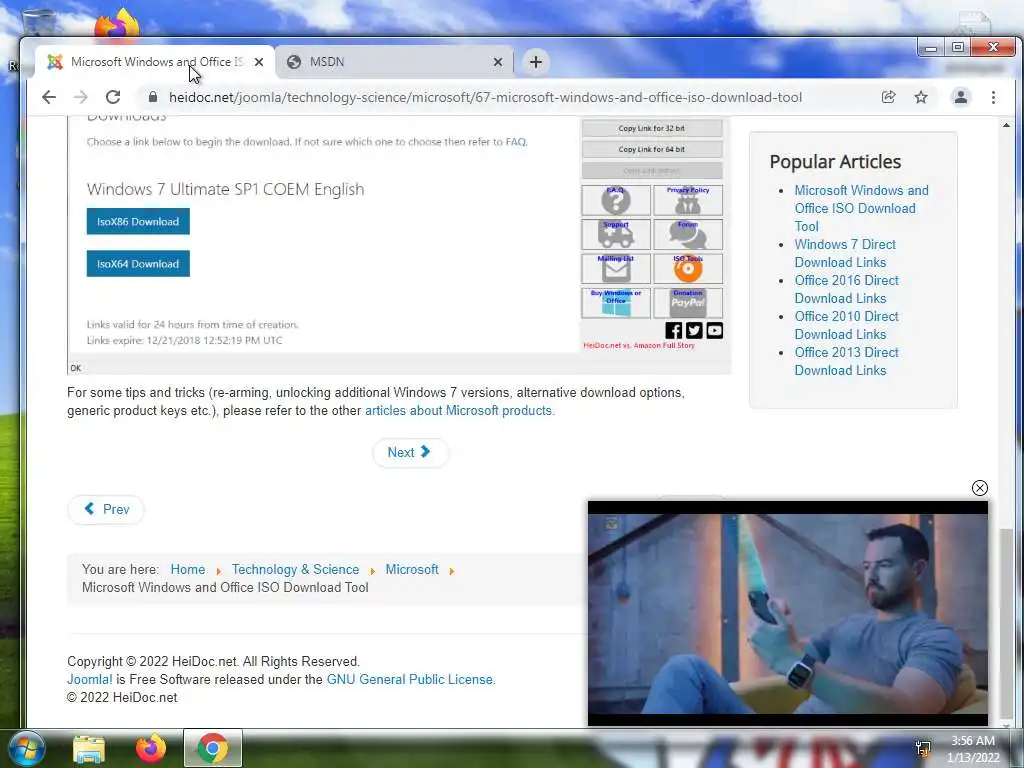The height and width of the screenshot is (768, 1024).
Task: Click Technology & Science breadcrumb link
Action: coord(295,569)
